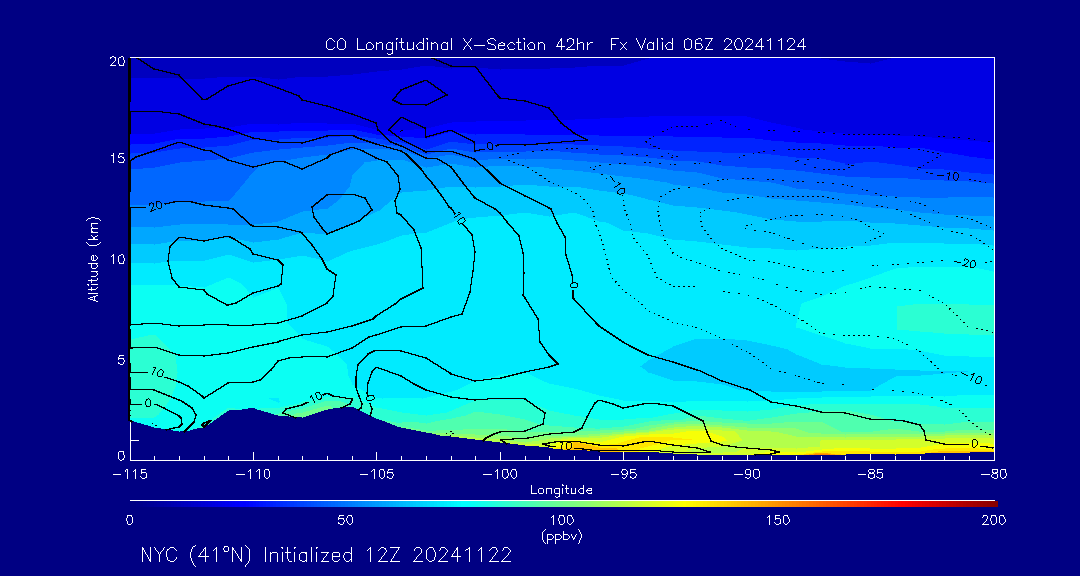The width and height of the screenshot is (1080, 576).
Task: Click the colorbar scale label '200'
Action: tap(995, 520)
